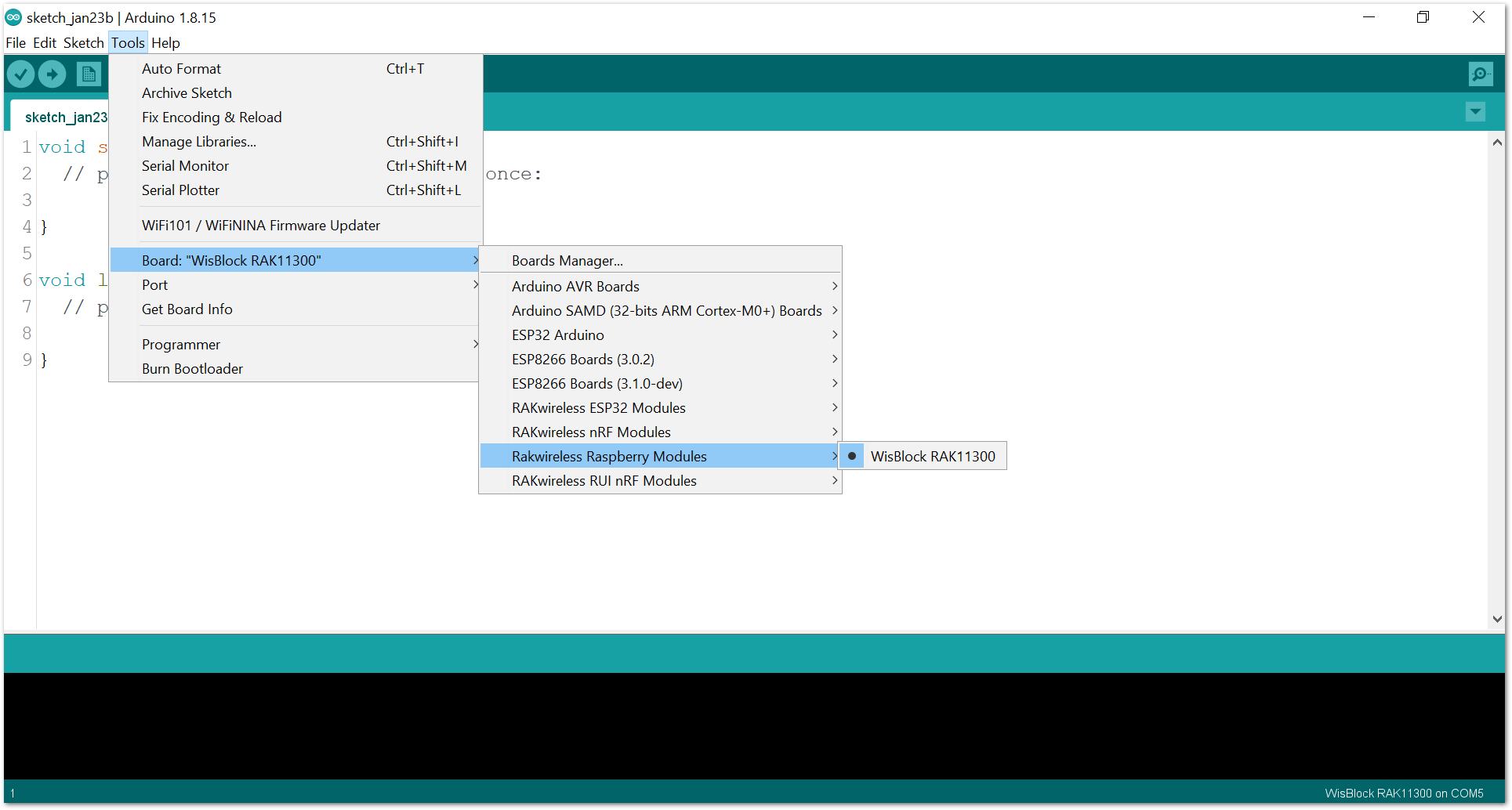Click the Upload arrow icon
1512x810 pixels.
pos(53,74)
